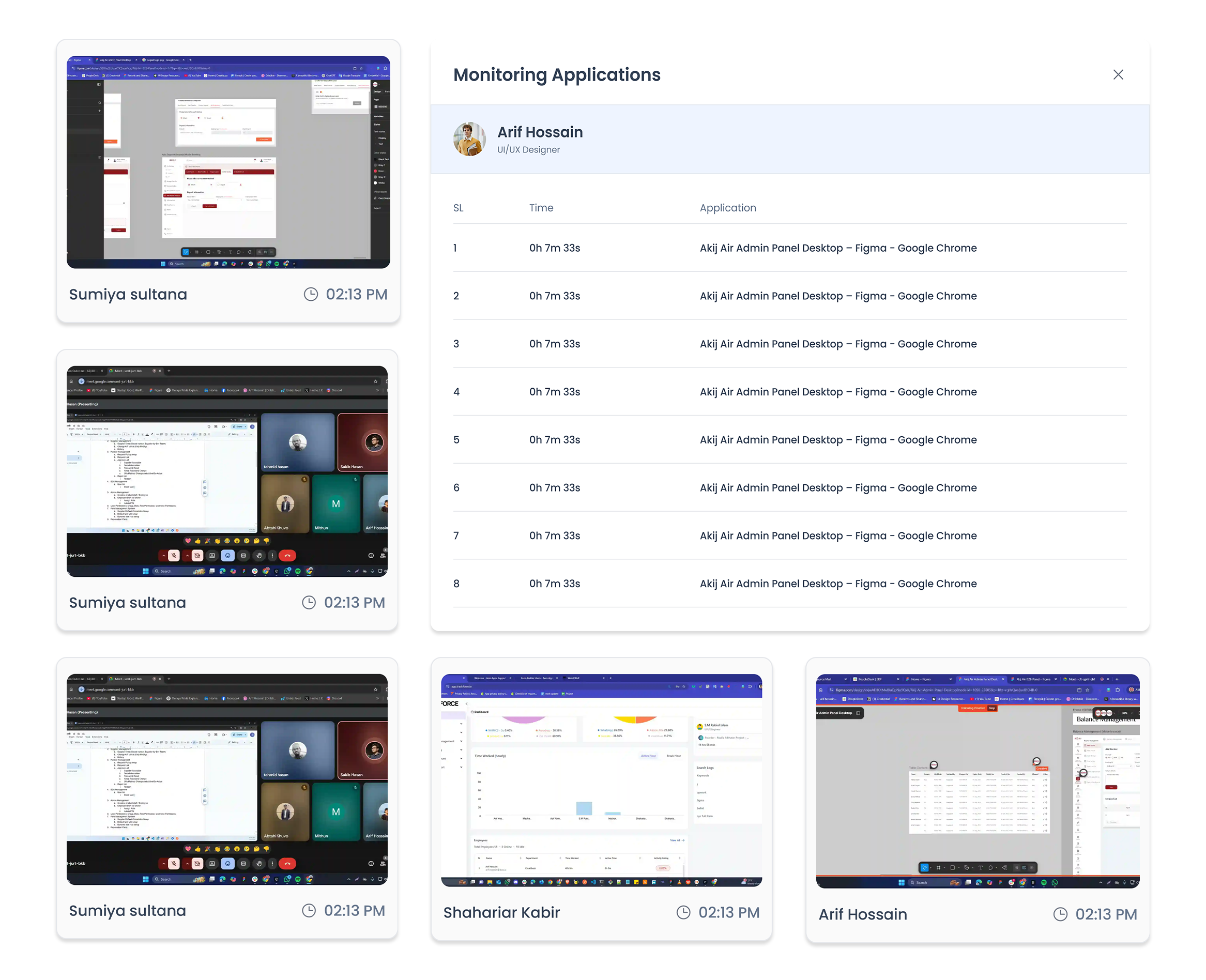Image resolution: width=1206 pixels, height=980 pixels.
Task: Switch to PeopleDesk | ERP browser tab
Action: [x=869, y=679]
